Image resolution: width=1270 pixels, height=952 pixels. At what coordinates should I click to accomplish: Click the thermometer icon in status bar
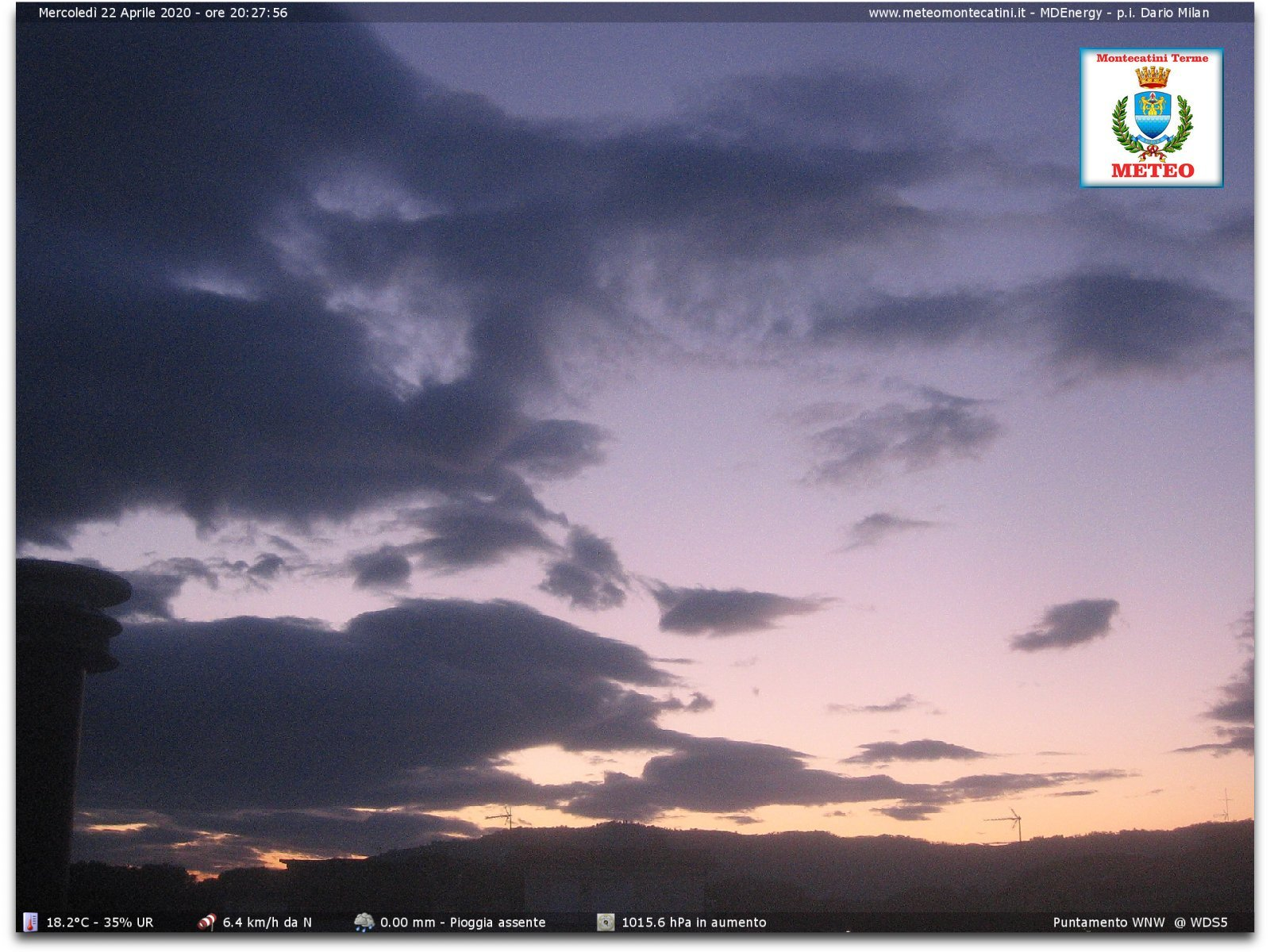click(30, 922)
